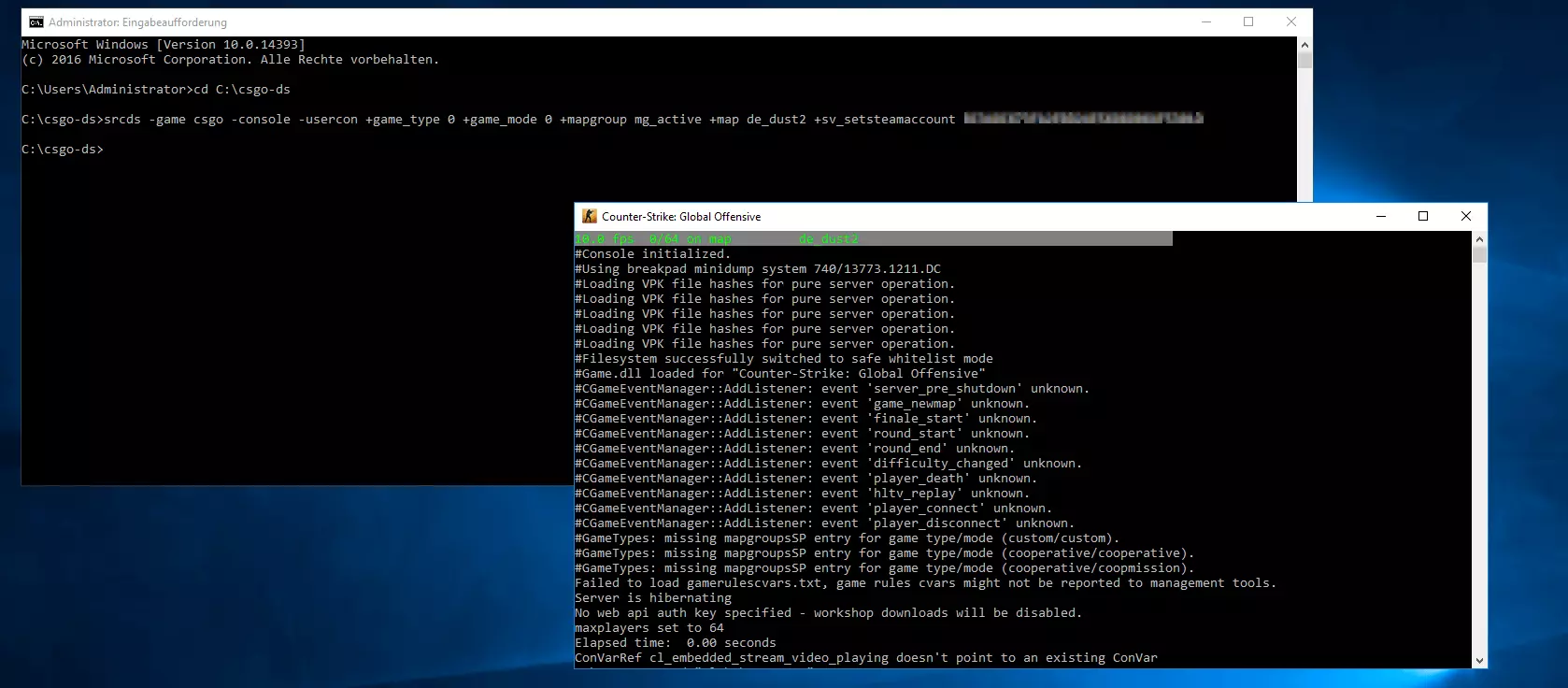This screenshot has height=688, width=1568.
Task: Click the 'round_end' event line
Action: [x=795, y=448]
